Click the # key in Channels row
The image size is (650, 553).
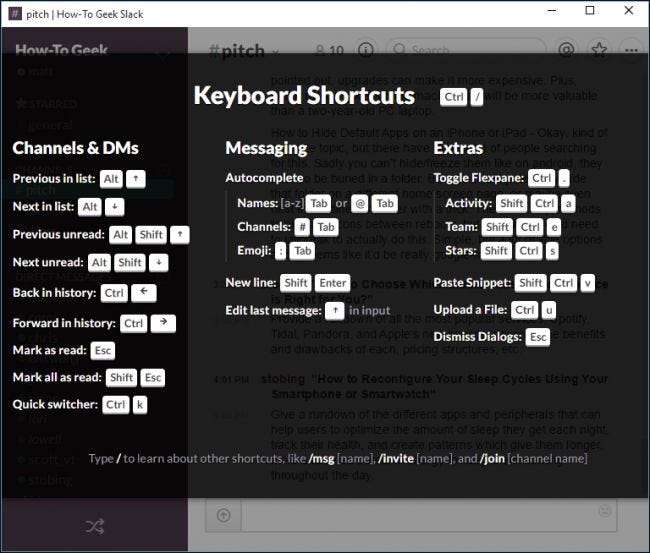tap(303, 227)
